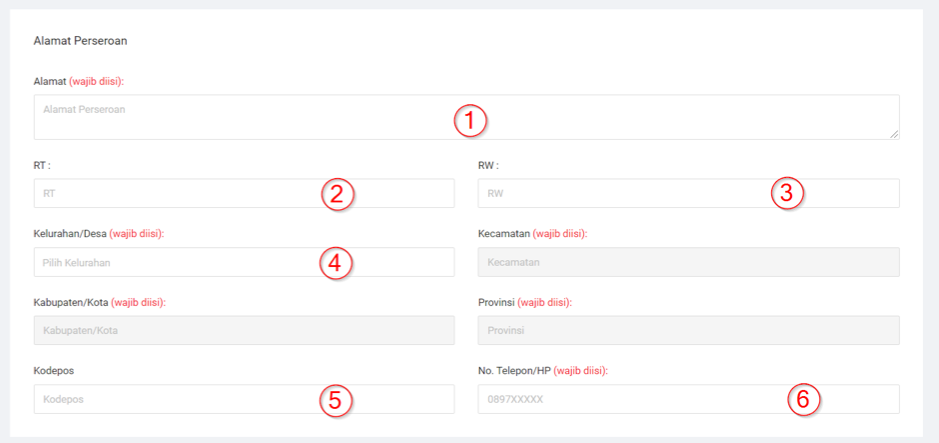Click the greyed-out Kabupaten/Kota field
The width and height of the screenshot is (939, 443).
tap(244, 331)
